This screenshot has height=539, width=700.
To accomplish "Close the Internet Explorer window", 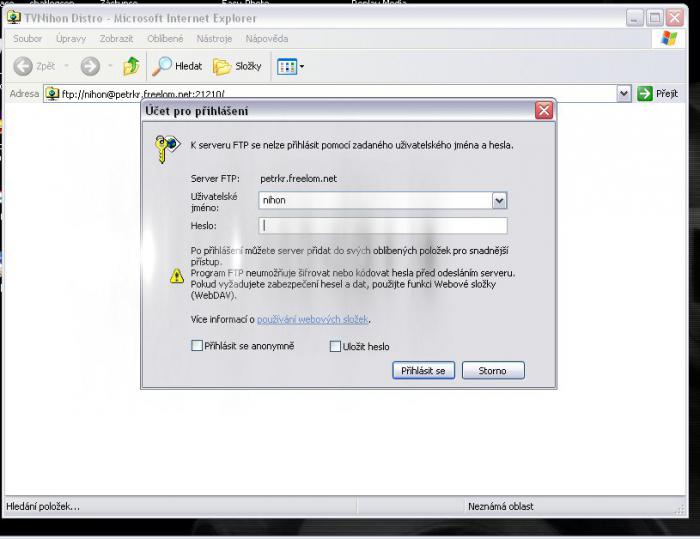I will (675, 18).
